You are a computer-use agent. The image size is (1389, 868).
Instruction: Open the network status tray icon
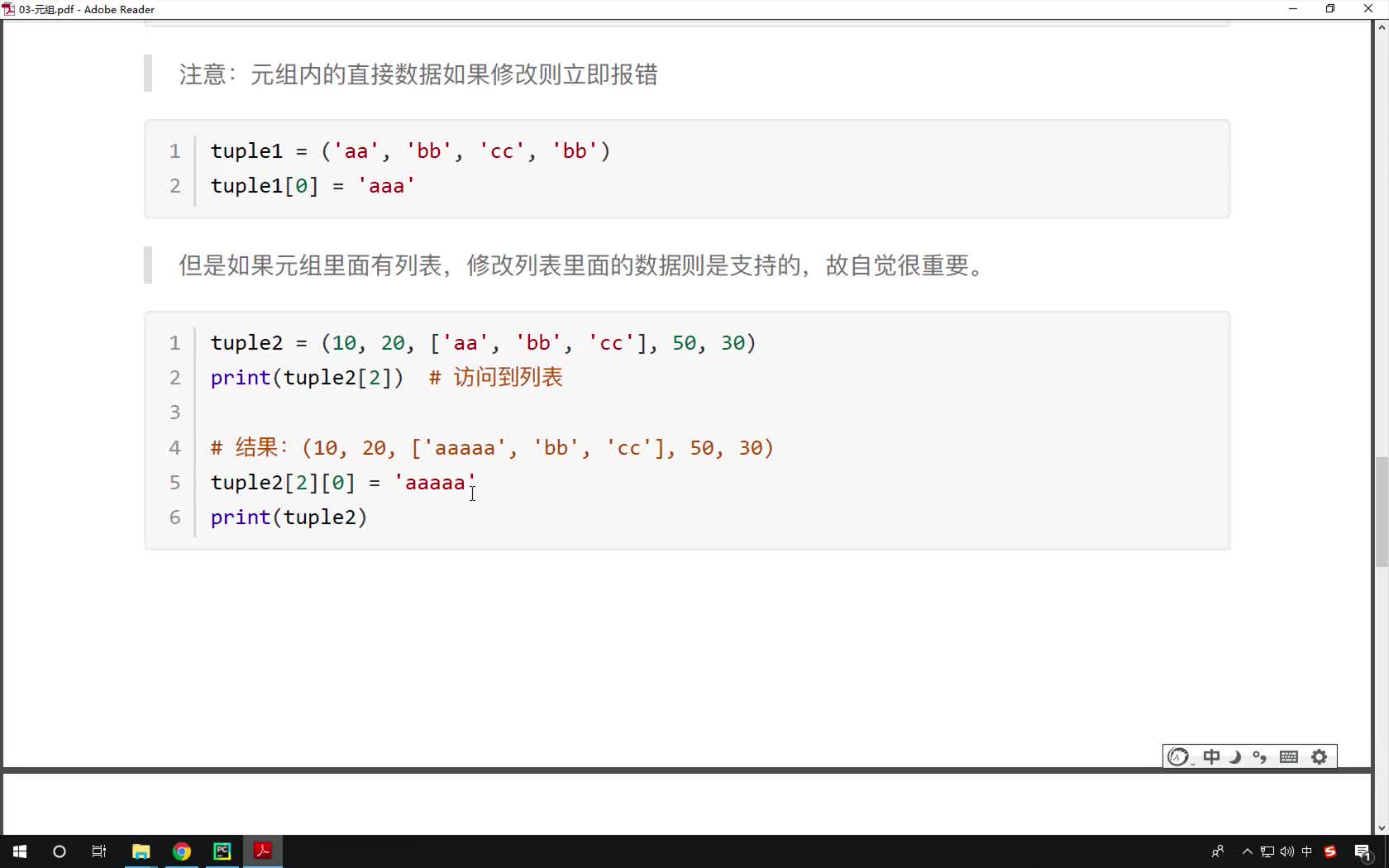click(1267, 851)
